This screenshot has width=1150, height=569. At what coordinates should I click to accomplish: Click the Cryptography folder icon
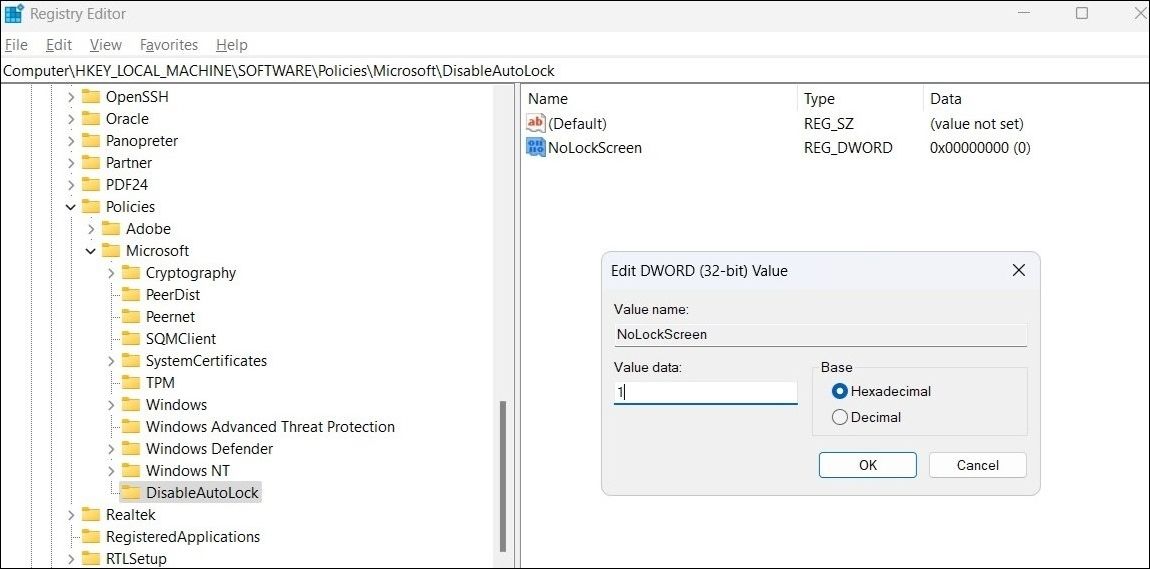pyautogui.click(x=131, y=272)
